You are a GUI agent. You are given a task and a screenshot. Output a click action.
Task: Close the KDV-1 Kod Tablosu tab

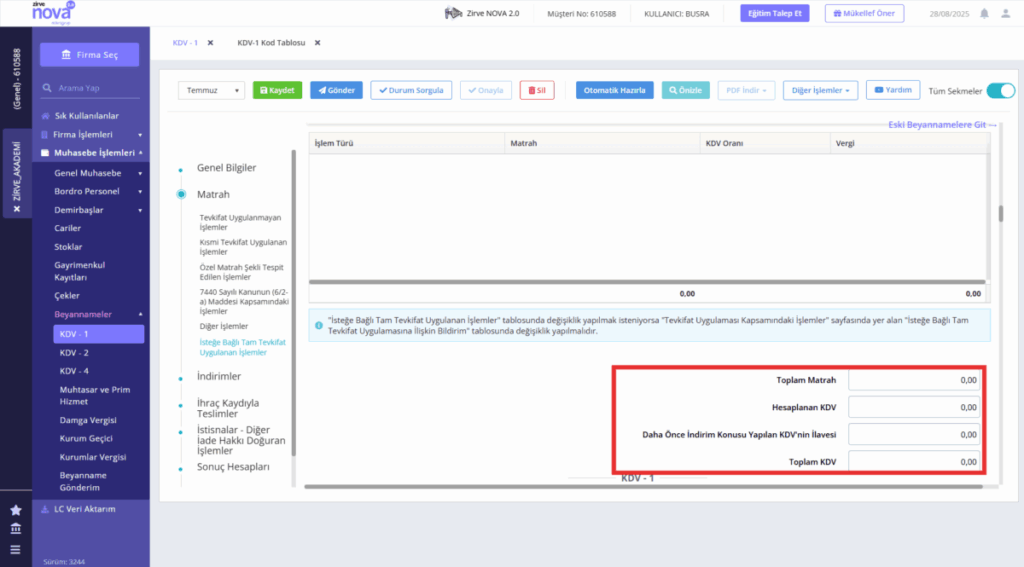coord(317,43)
